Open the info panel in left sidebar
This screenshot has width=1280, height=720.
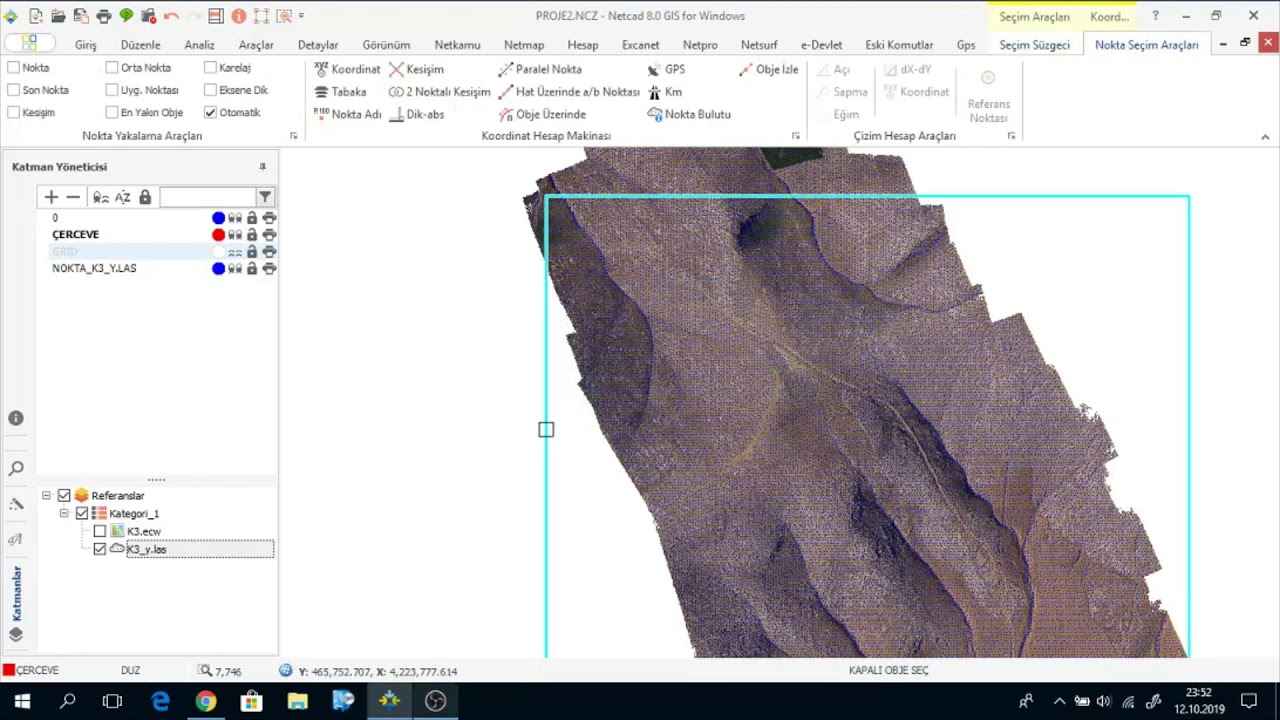(x=16, y=418)
